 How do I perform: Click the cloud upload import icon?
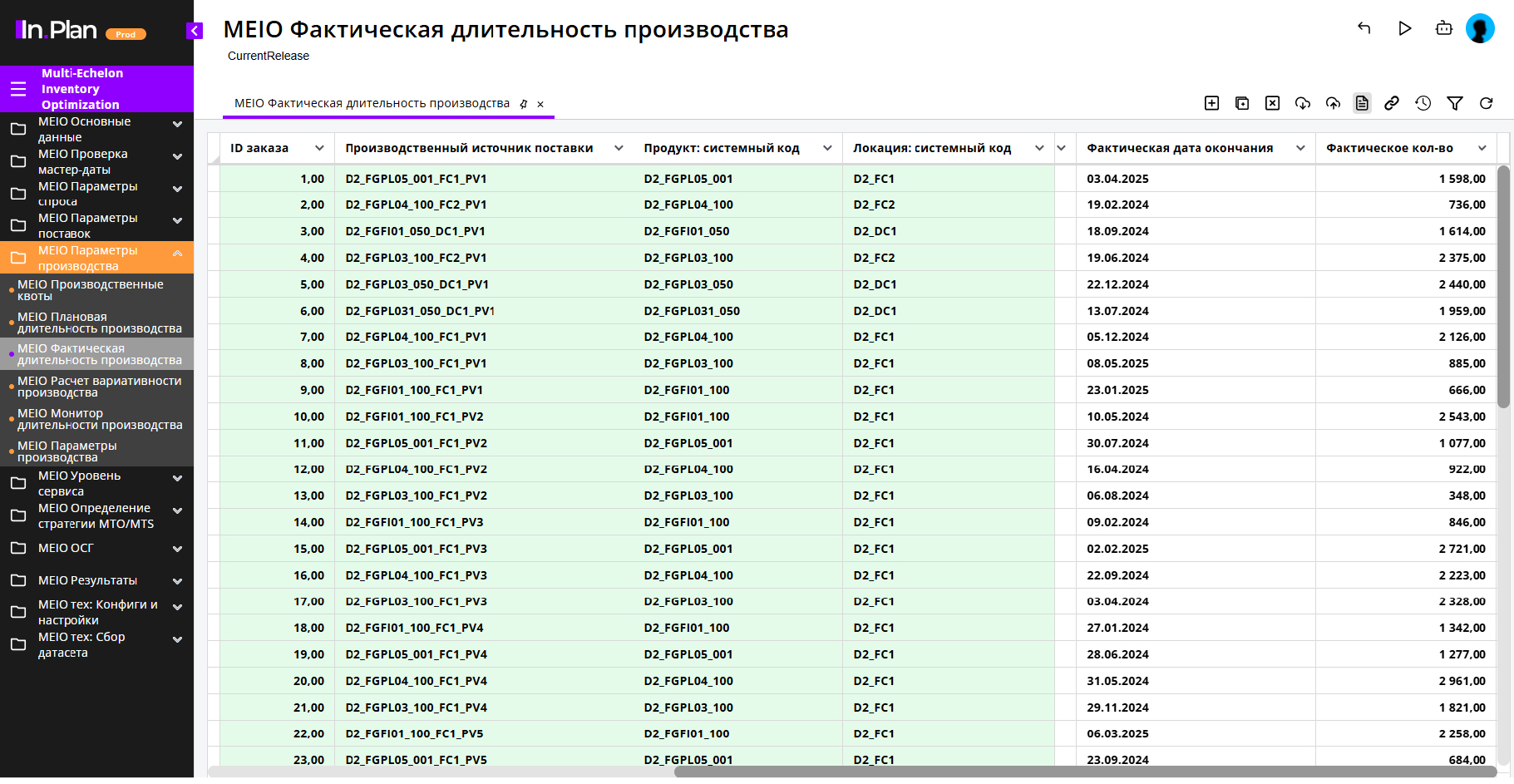[1333, 103]
